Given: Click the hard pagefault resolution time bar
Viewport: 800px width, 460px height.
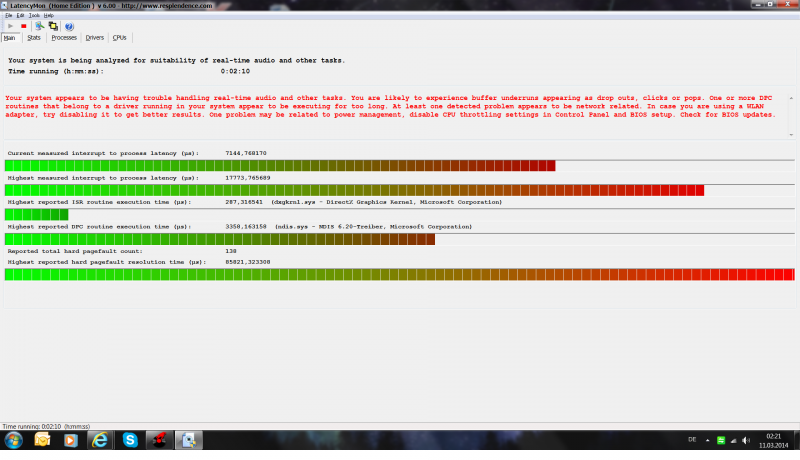Looking at the screenshot, I should pyautogui.click(x=399, y=274).
